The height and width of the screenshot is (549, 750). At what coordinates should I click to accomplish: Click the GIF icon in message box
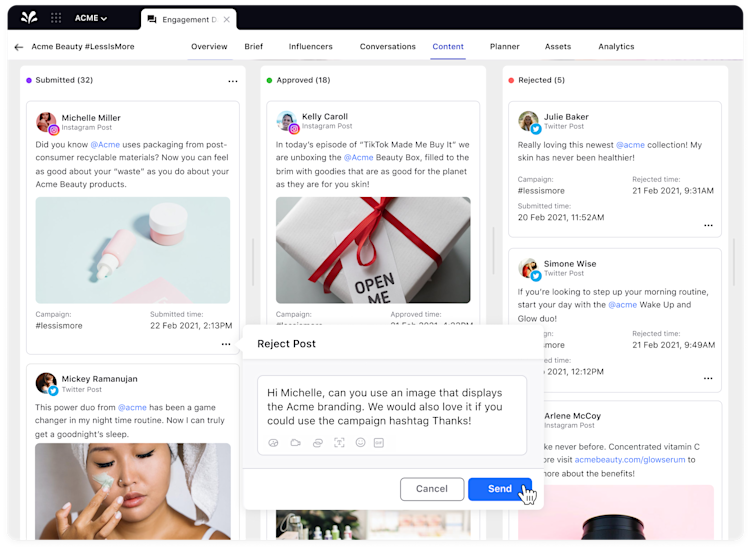pyautogui.click(x=379, y=443)
